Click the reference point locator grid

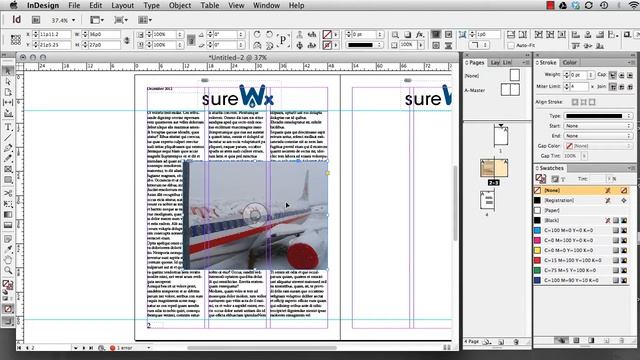[x=16, y=40]
